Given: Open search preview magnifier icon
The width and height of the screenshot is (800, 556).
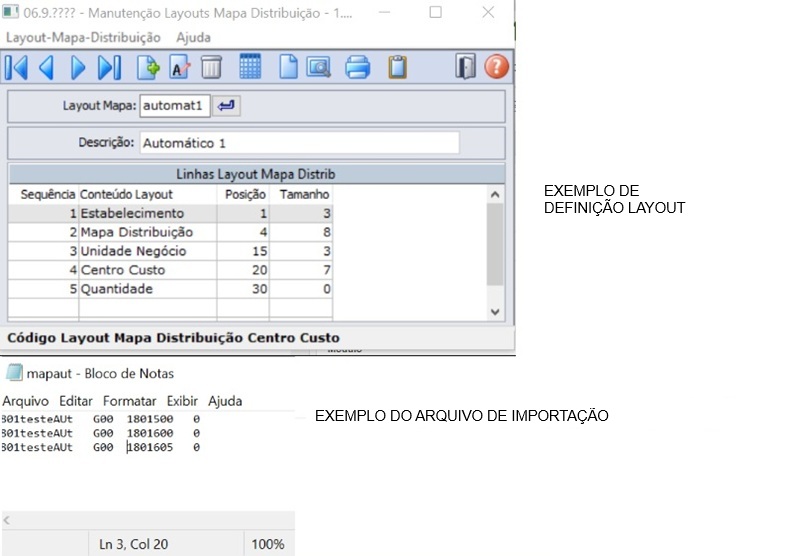Looking at the screenshot, I should 318,67.
